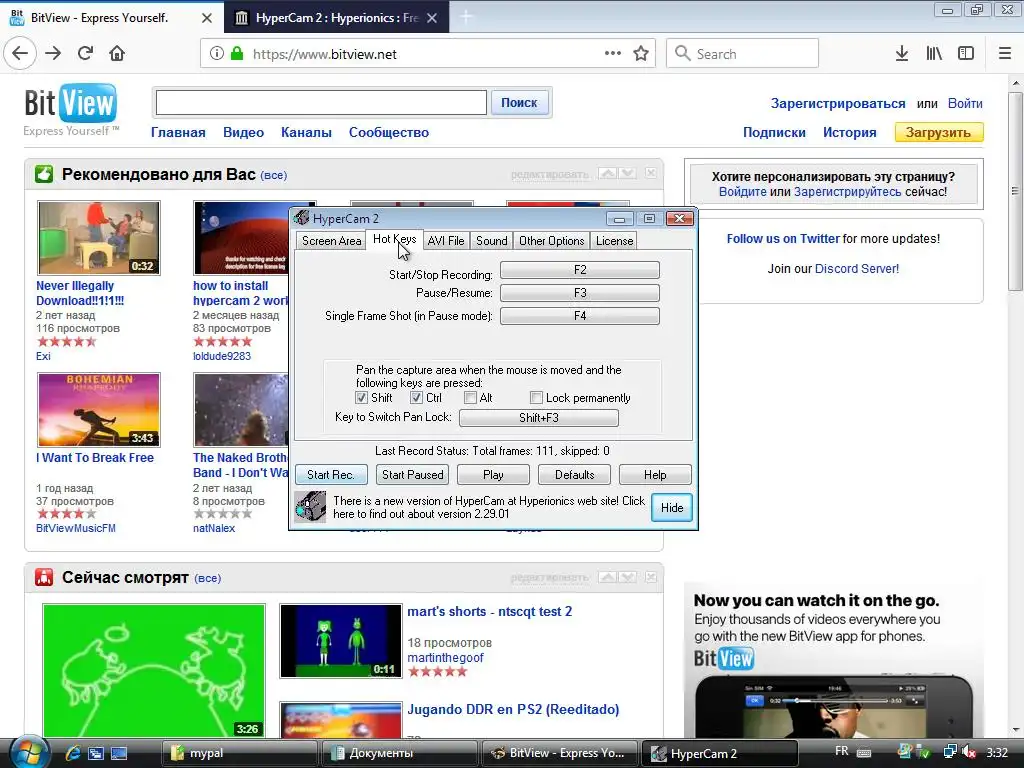The width and height of the screenshot is (1024, 768).
Task: Toggle the Ctrl pan key checkbox
Action: point(417,398)
